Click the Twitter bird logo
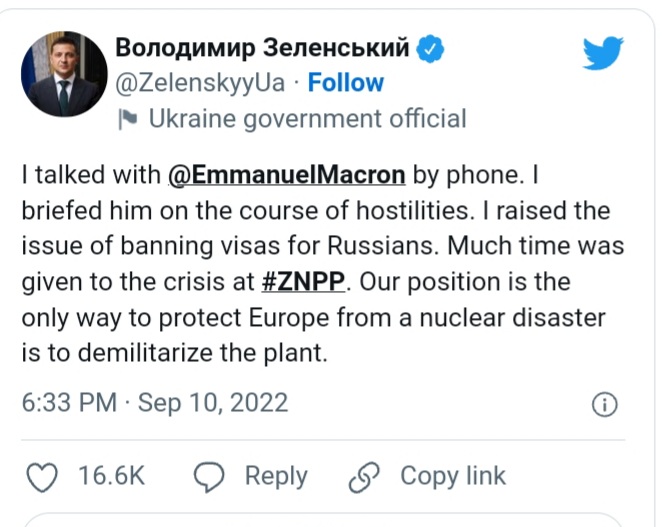Image resolution: width=662 pixels, height=527 pixels. [603, 52]
